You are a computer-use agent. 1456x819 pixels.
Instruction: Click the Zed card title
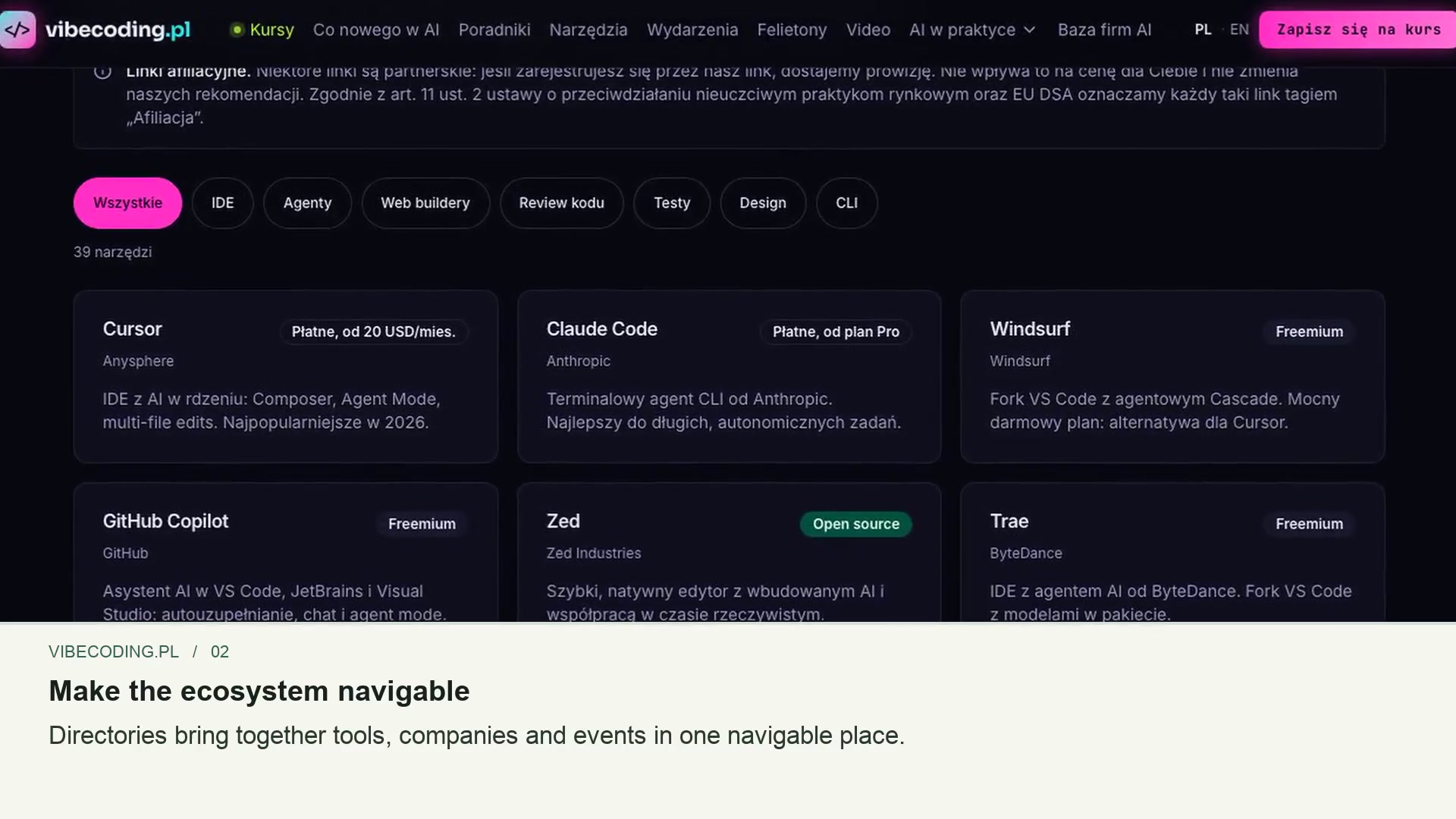pyautogui.click(x=563, y=522)
